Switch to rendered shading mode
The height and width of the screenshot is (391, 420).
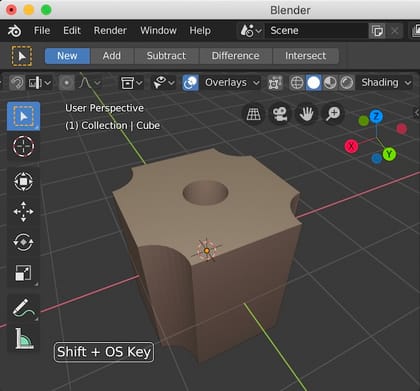point(347,83)
